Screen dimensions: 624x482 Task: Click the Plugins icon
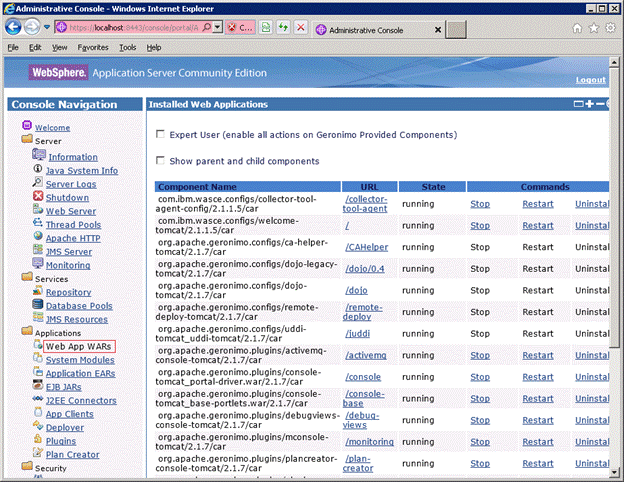click(38, 439)
